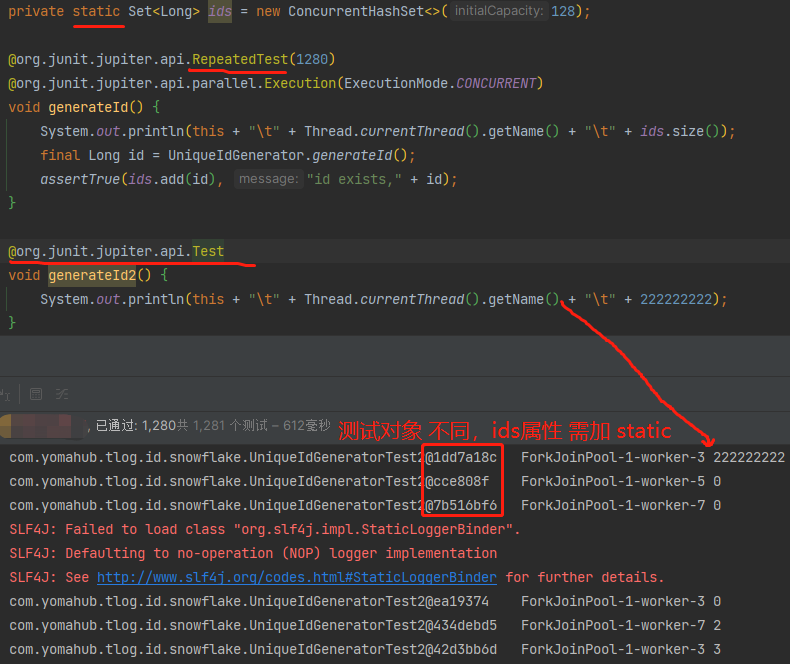790x664 pixels.
Task: Click the ExecutionMode CONCURRENT constant
Action: 496,83
